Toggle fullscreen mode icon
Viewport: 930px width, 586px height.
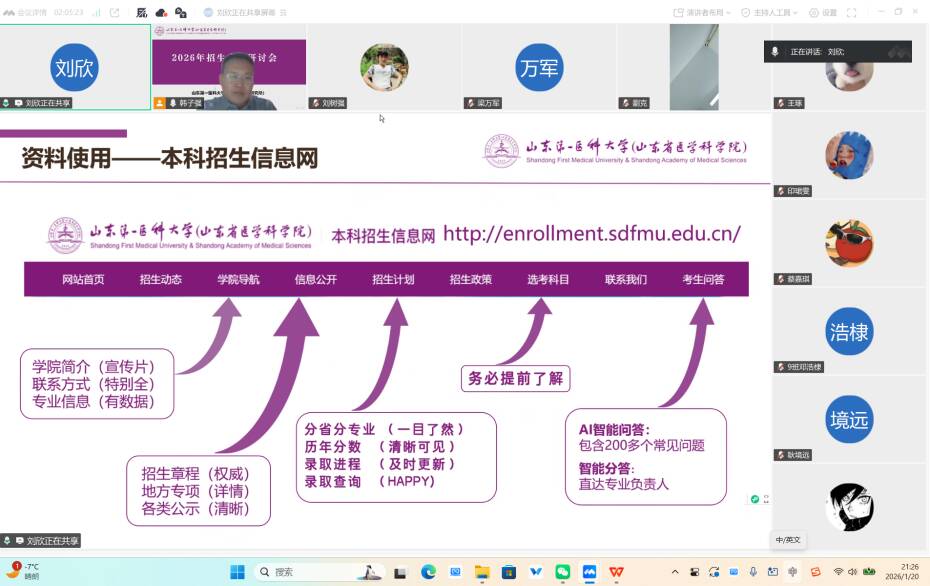852,12
